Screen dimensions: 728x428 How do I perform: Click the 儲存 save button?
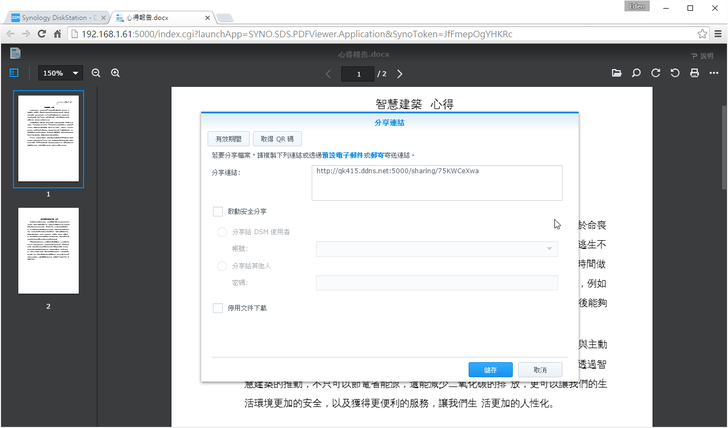[490, 369]
